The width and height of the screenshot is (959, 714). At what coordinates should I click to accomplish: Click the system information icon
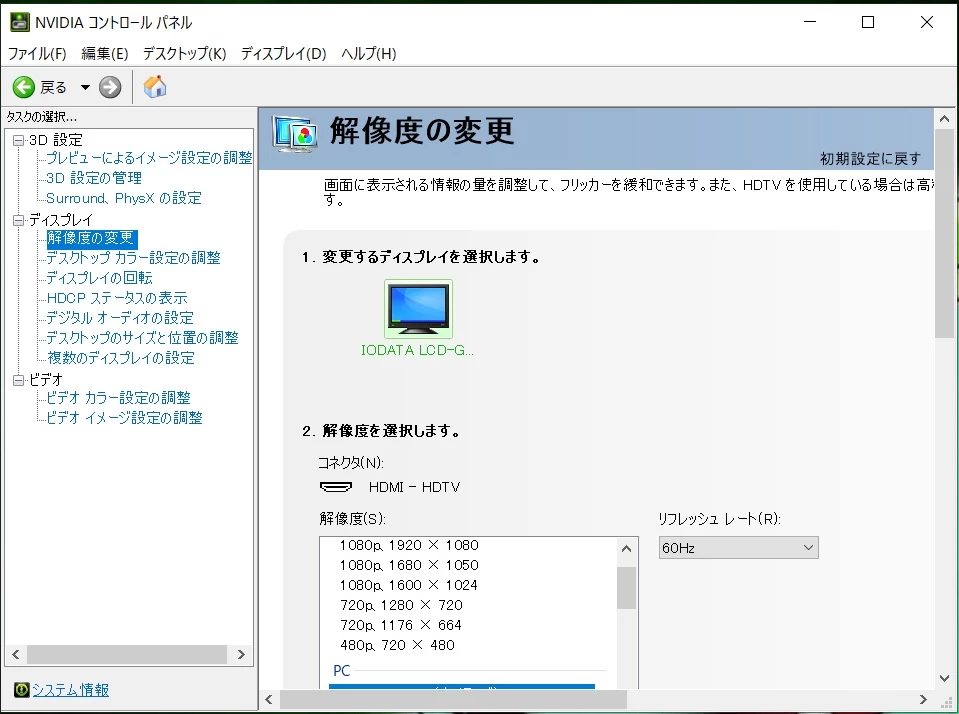point(21,690)
